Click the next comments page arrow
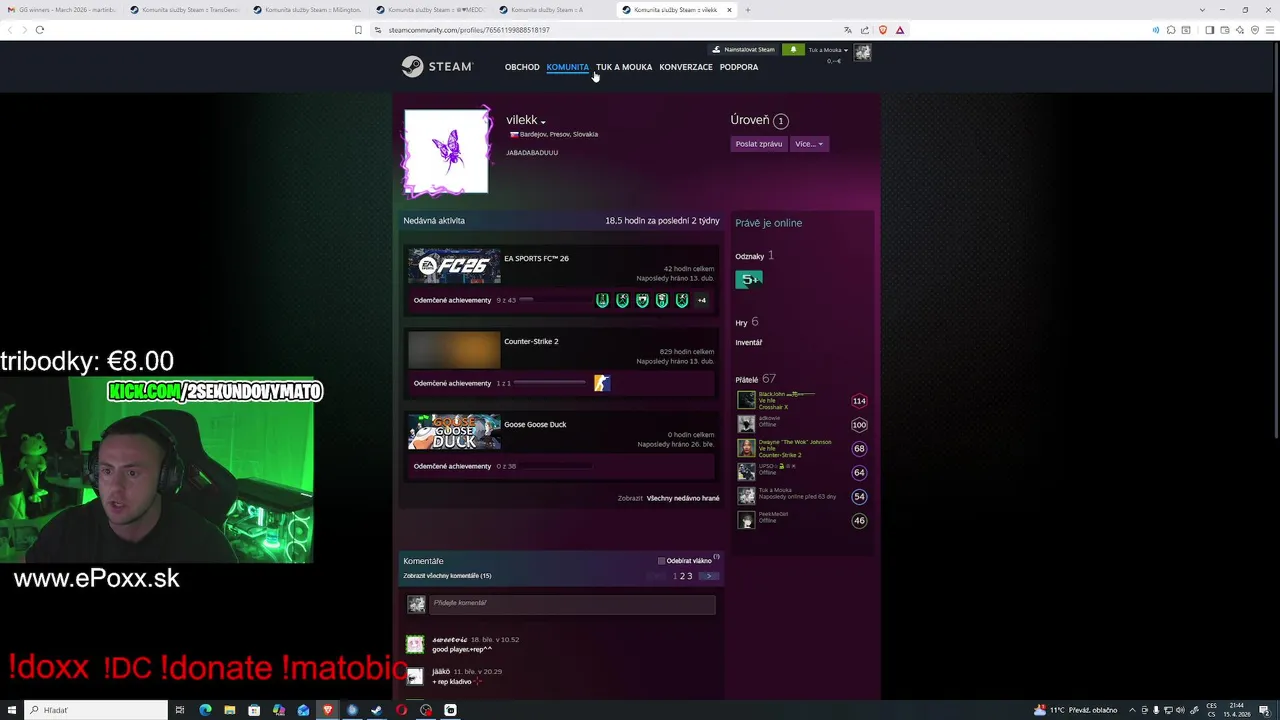 click(708, 576)
